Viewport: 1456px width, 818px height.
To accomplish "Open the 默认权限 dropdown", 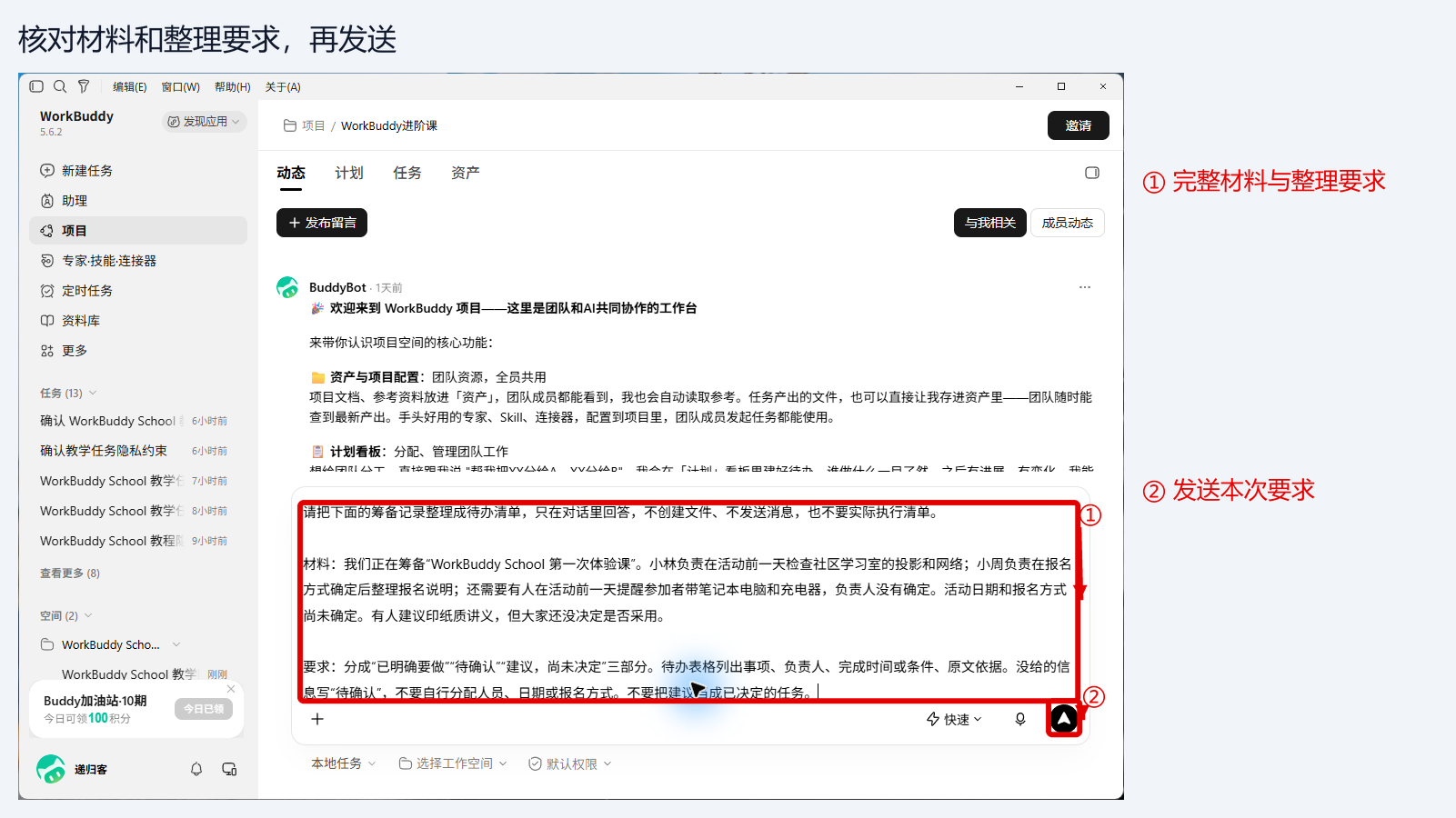I will coord(570,763).
